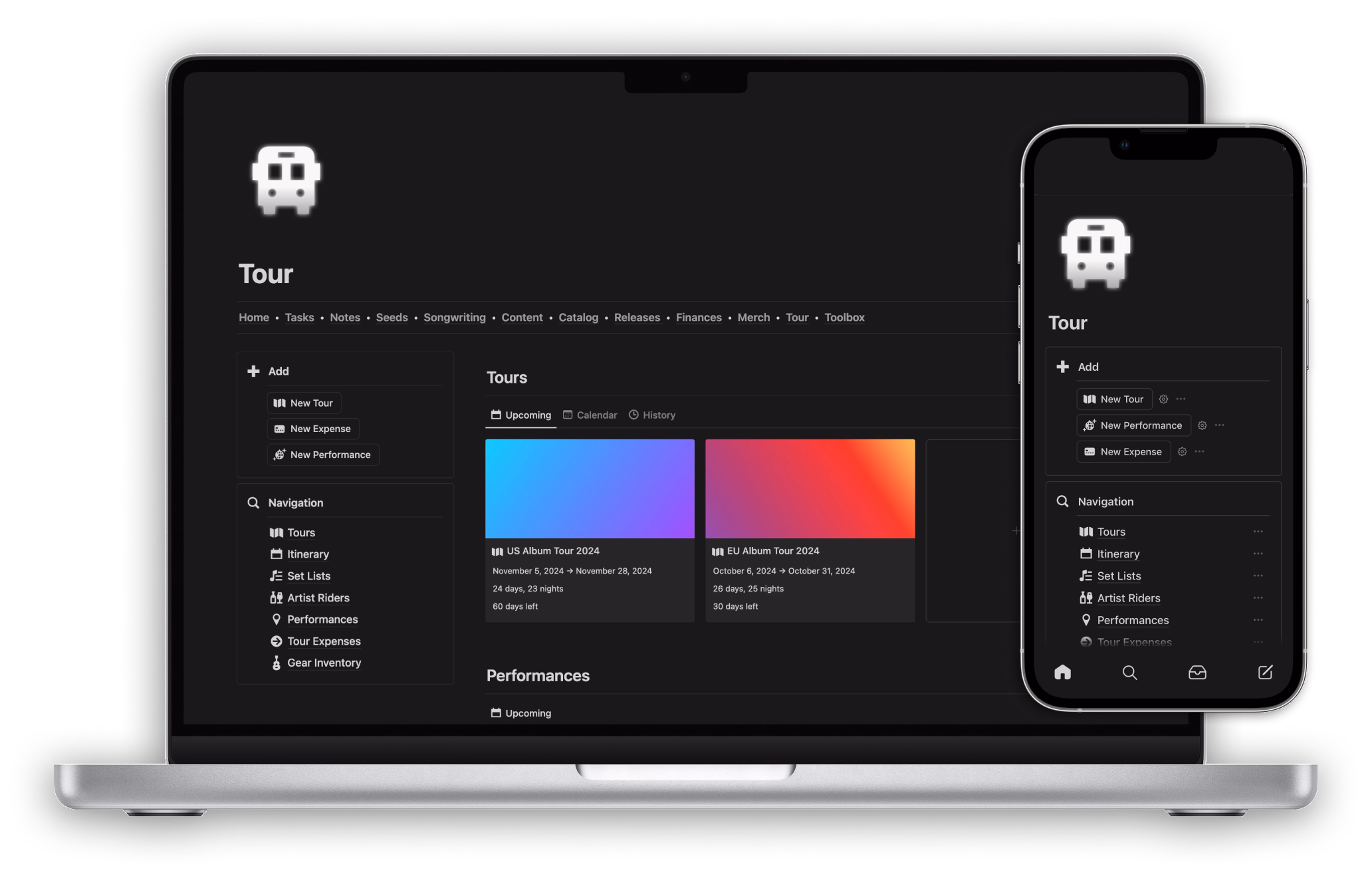This screenshot has height=872, width=1372.
Task: Tap the Inbox icon in phone bottom bar
Action: (x=1197, y=673)
